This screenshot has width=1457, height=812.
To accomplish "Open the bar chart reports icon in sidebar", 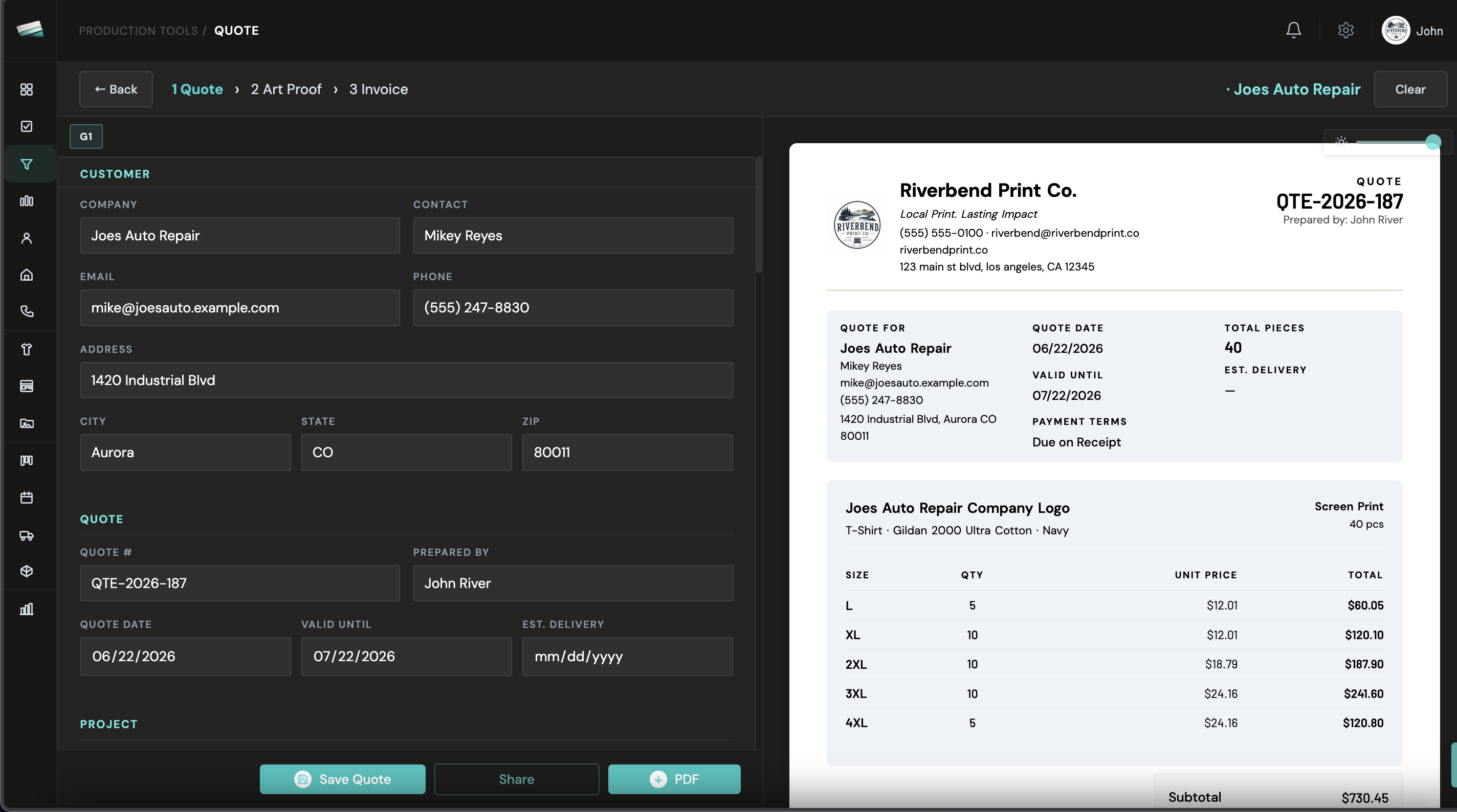I will [27, 608].
